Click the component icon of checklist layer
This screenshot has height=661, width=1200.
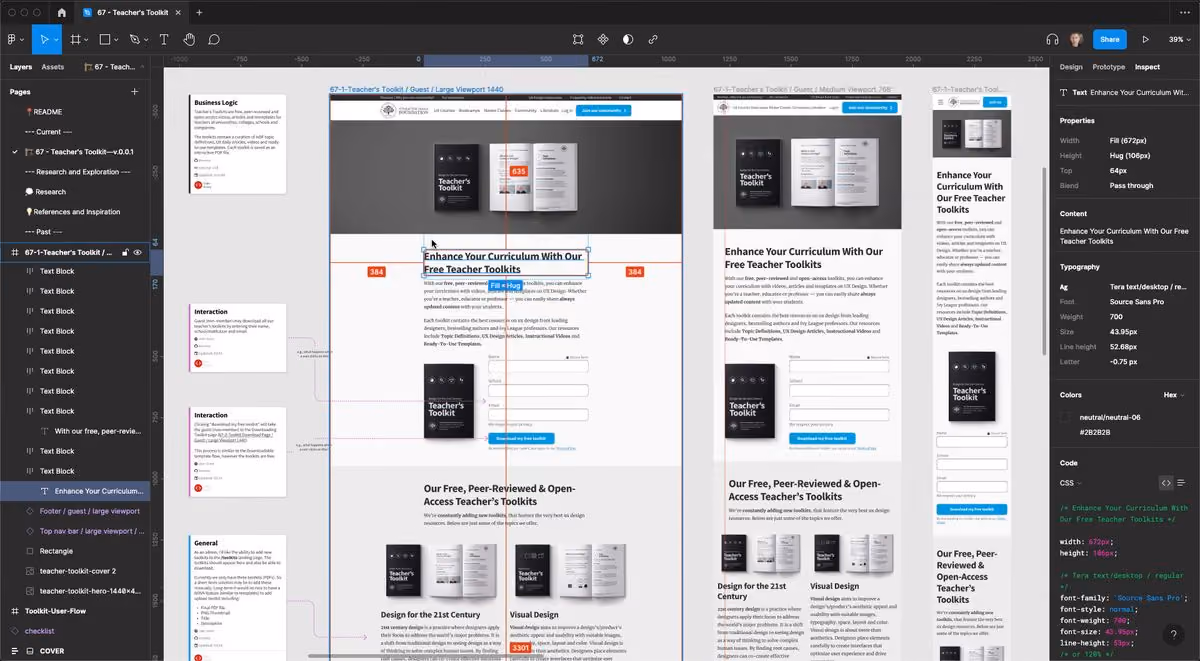(x=15, y=631)
